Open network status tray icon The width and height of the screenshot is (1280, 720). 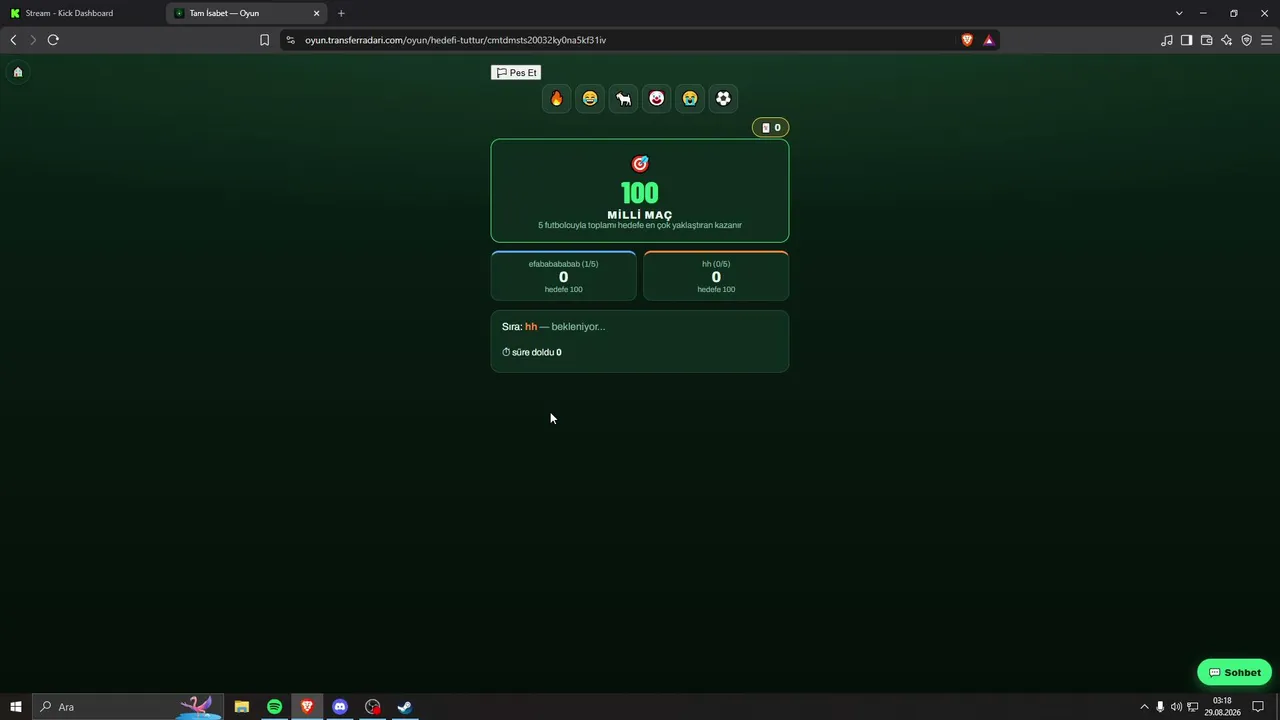[x=1192, y=707]
